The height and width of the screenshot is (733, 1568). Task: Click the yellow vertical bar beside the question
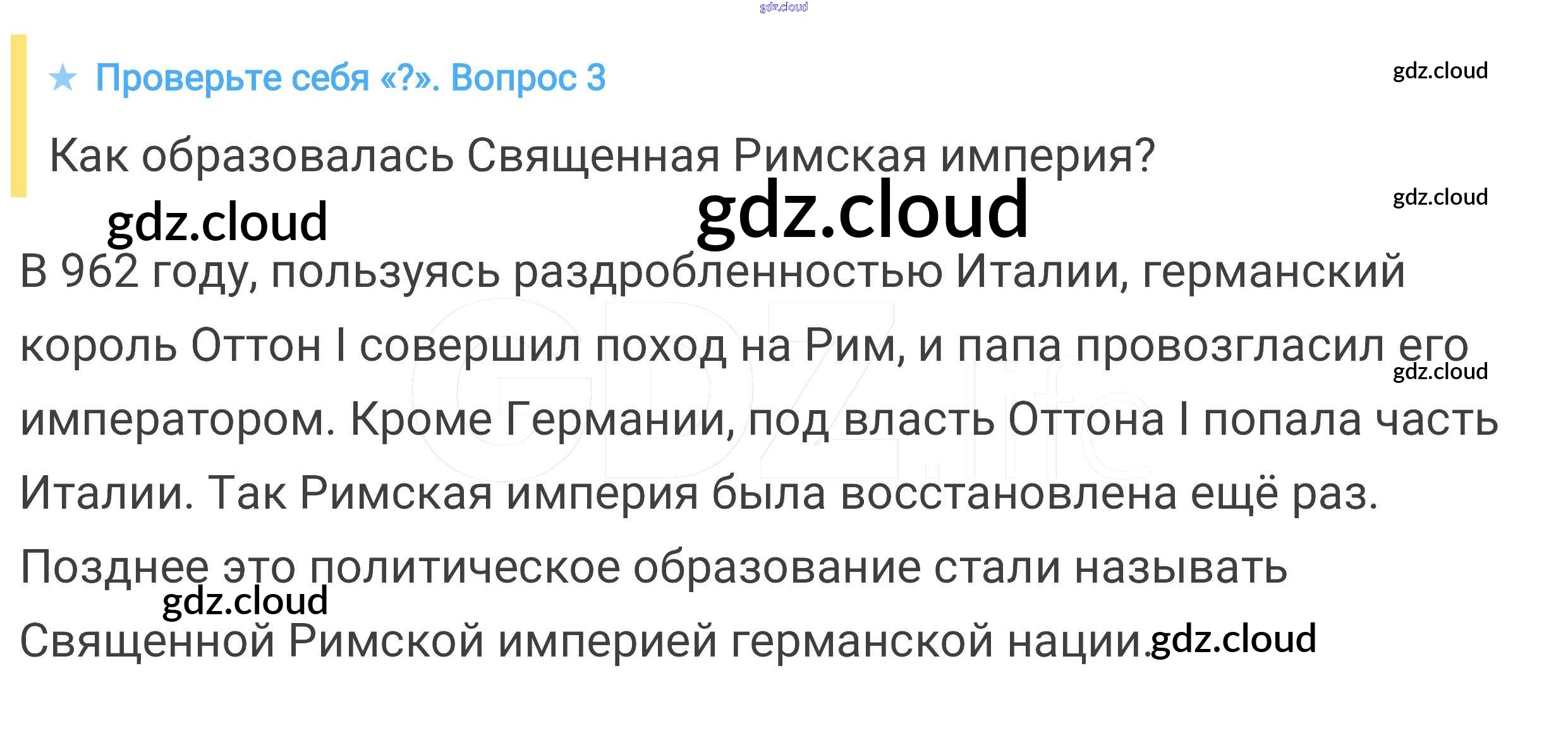point(19,116)
